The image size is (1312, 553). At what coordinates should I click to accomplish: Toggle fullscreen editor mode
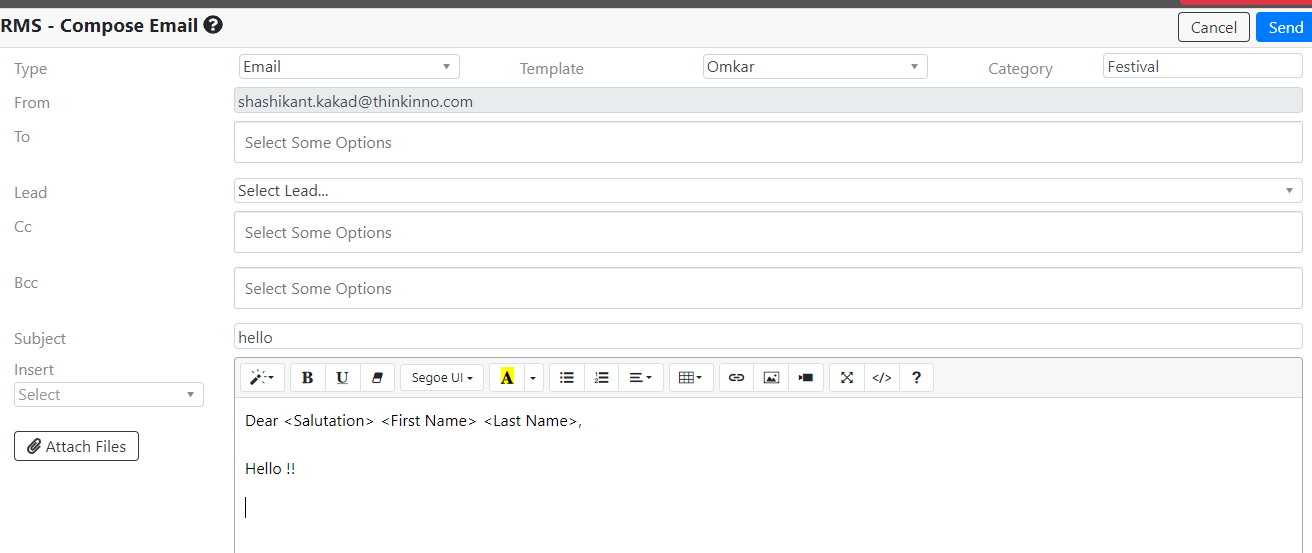coord(847,377)
